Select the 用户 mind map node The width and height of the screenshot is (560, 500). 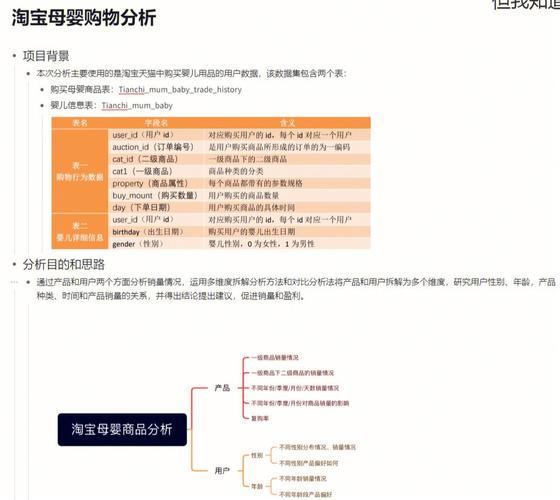(x=222, y=471)
